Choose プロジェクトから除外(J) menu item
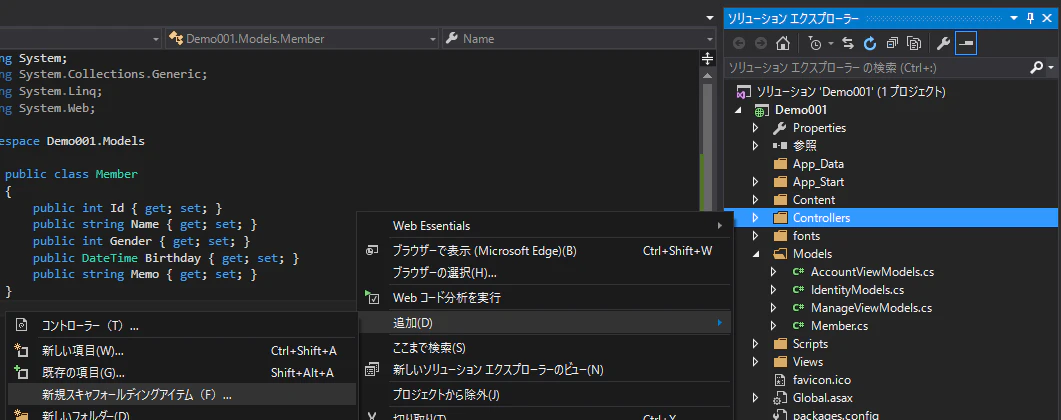The width and height of the screenshot is (1061, 420). pos(545,394)
